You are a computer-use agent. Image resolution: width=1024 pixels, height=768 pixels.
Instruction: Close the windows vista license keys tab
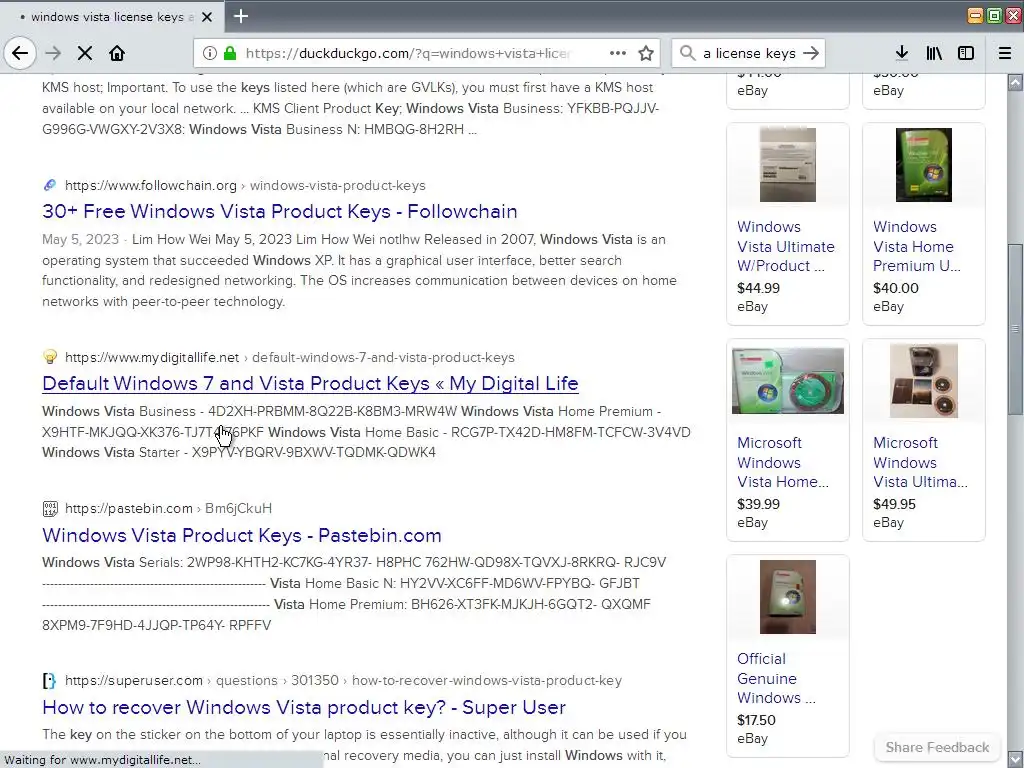coord(207,17)
